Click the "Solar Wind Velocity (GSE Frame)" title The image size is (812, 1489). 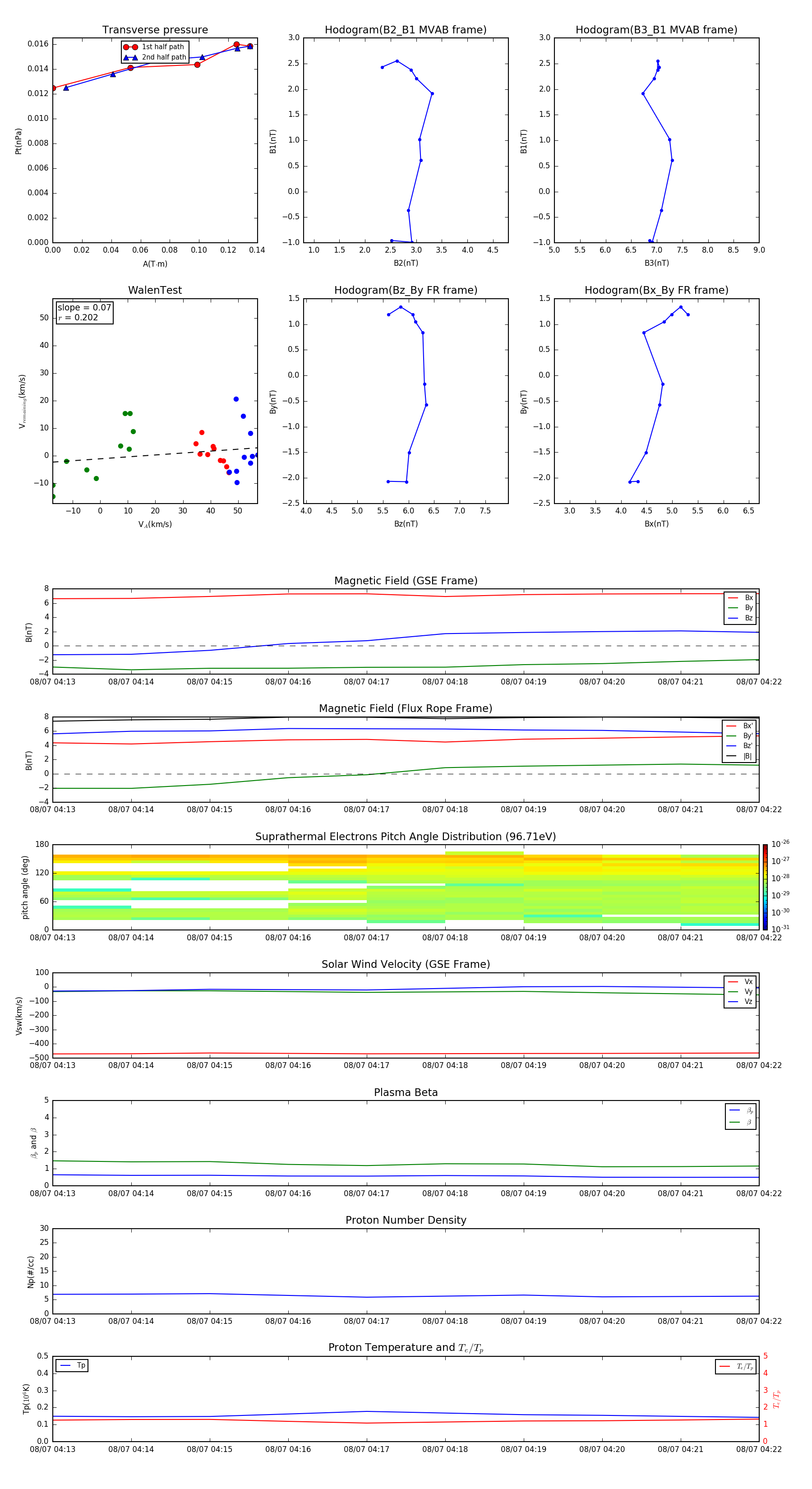click(405, 964)
